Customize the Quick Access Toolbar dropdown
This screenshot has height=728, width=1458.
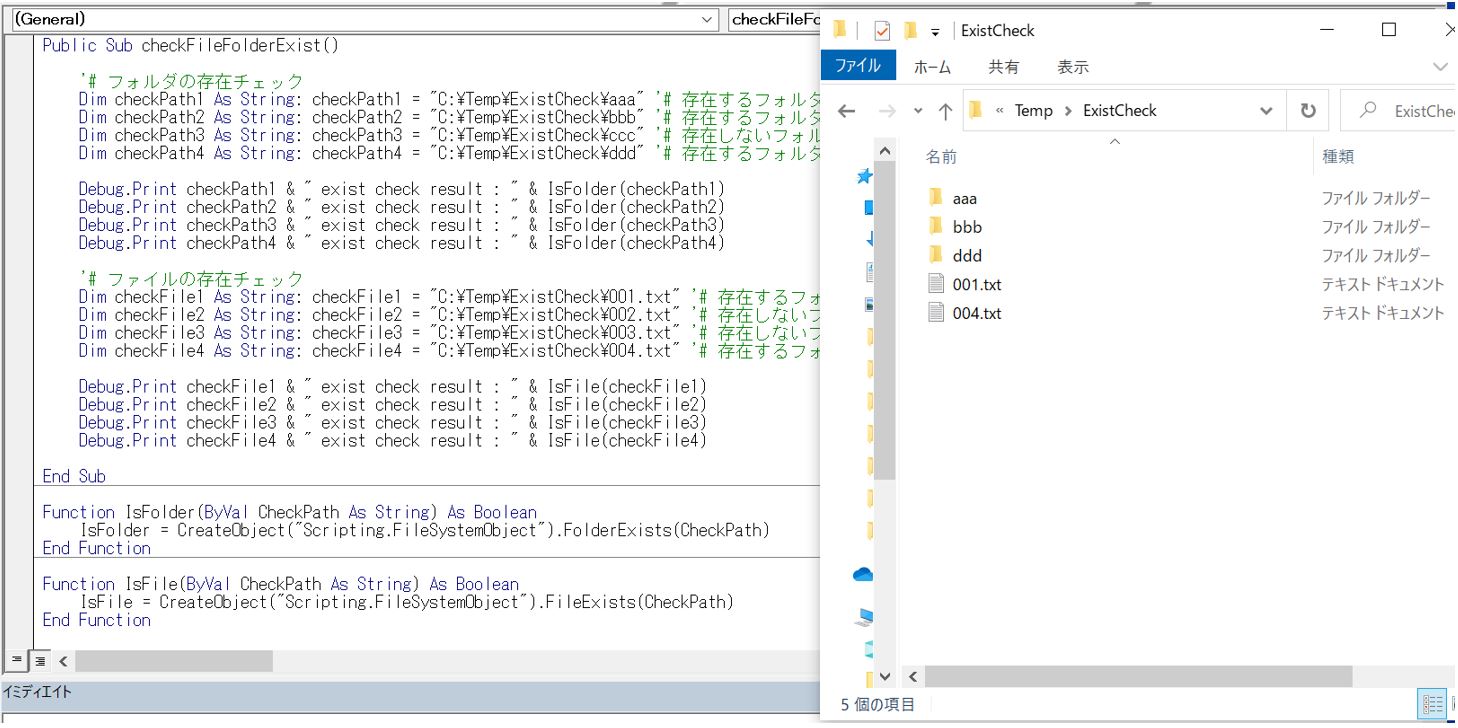935,33
